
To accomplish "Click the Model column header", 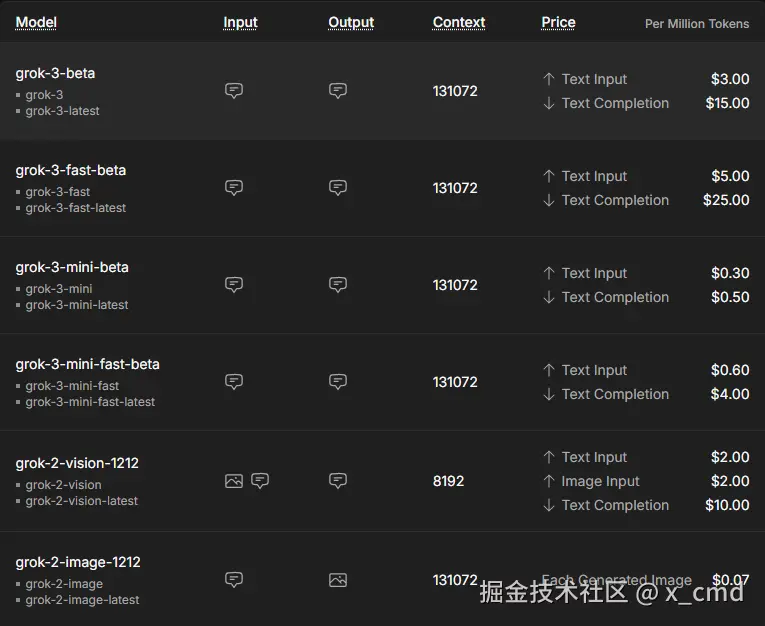I will point(36,22).
